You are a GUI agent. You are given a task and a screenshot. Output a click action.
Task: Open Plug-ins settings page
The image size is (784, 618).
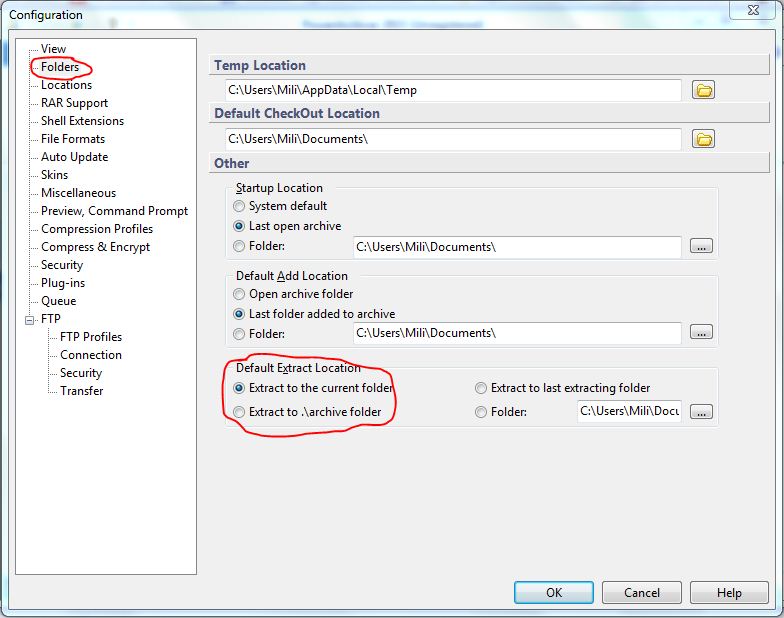click(x=63, y=283)
